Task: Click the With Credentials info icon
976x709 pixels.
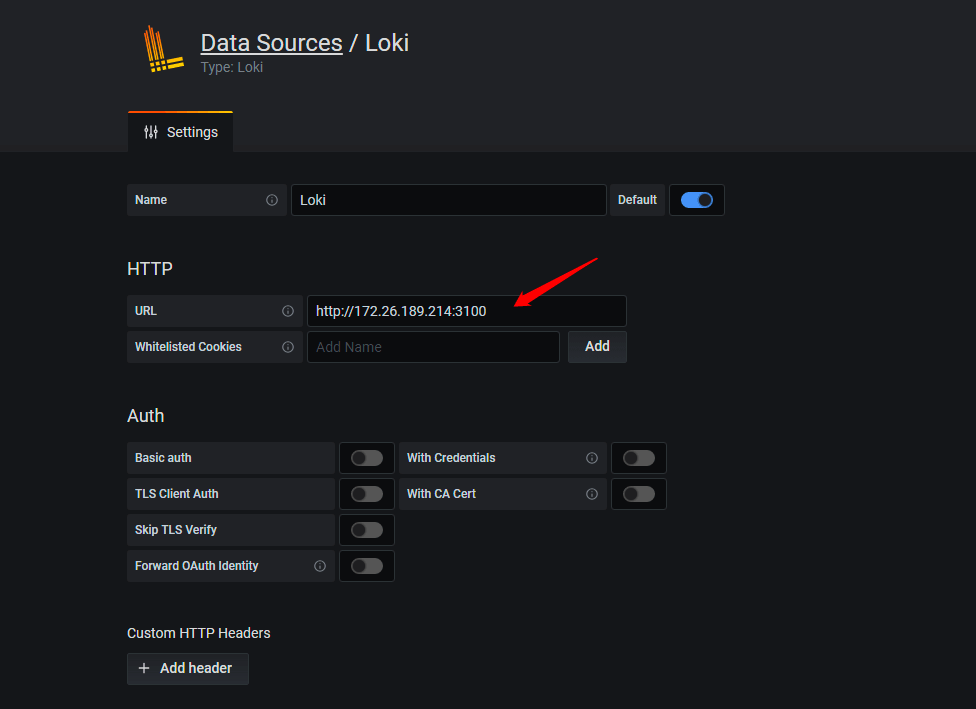Action: (592, 458)
